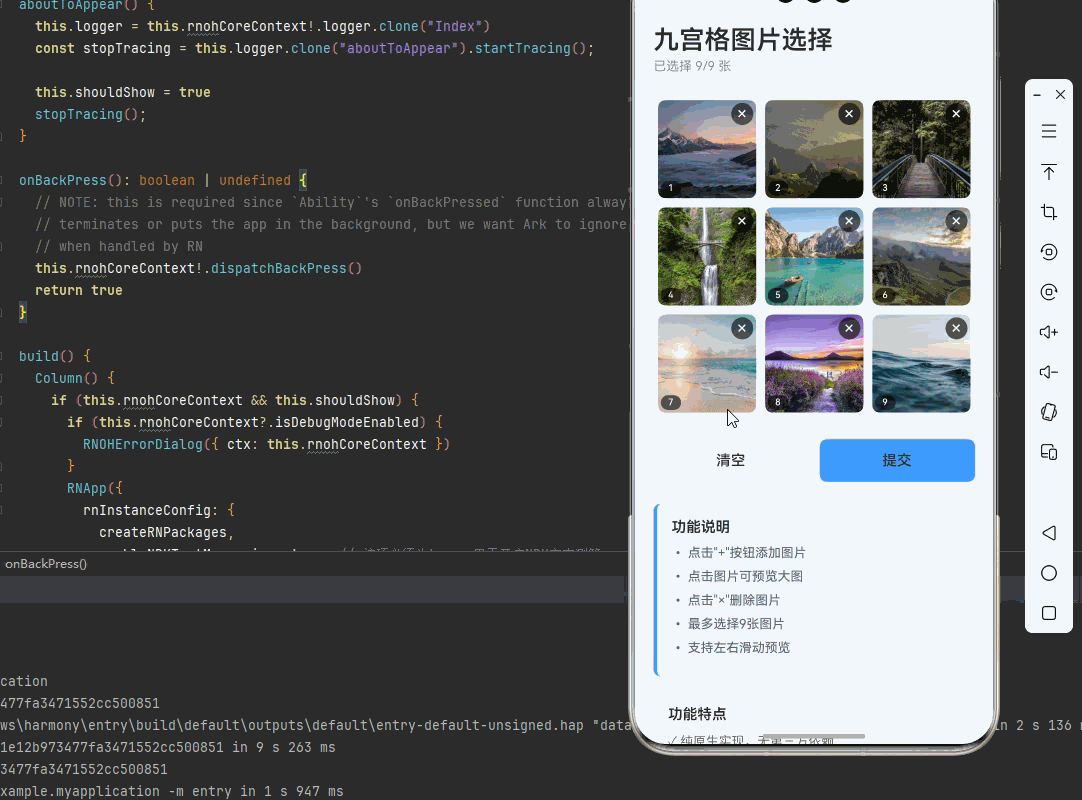The image size is (1082, 800).
Task: Remove image 2 with its X icon
Action: [849, 114]
